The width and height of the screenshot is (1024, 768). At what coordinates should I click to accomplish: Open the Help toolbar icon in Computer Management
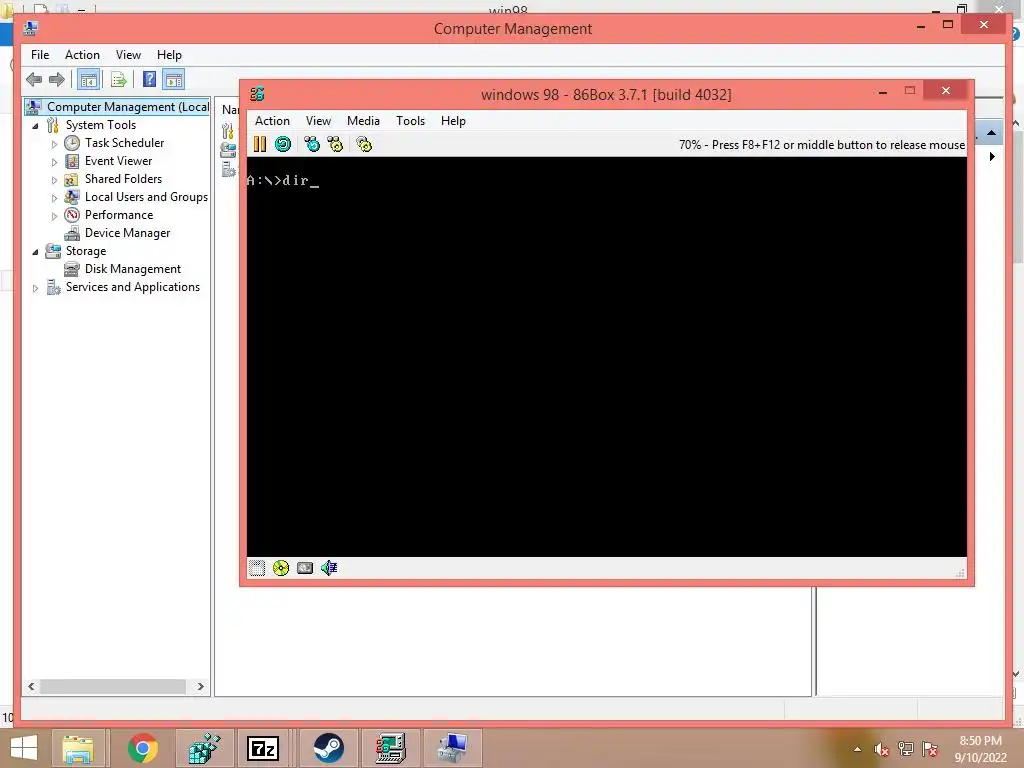point(150,79)
